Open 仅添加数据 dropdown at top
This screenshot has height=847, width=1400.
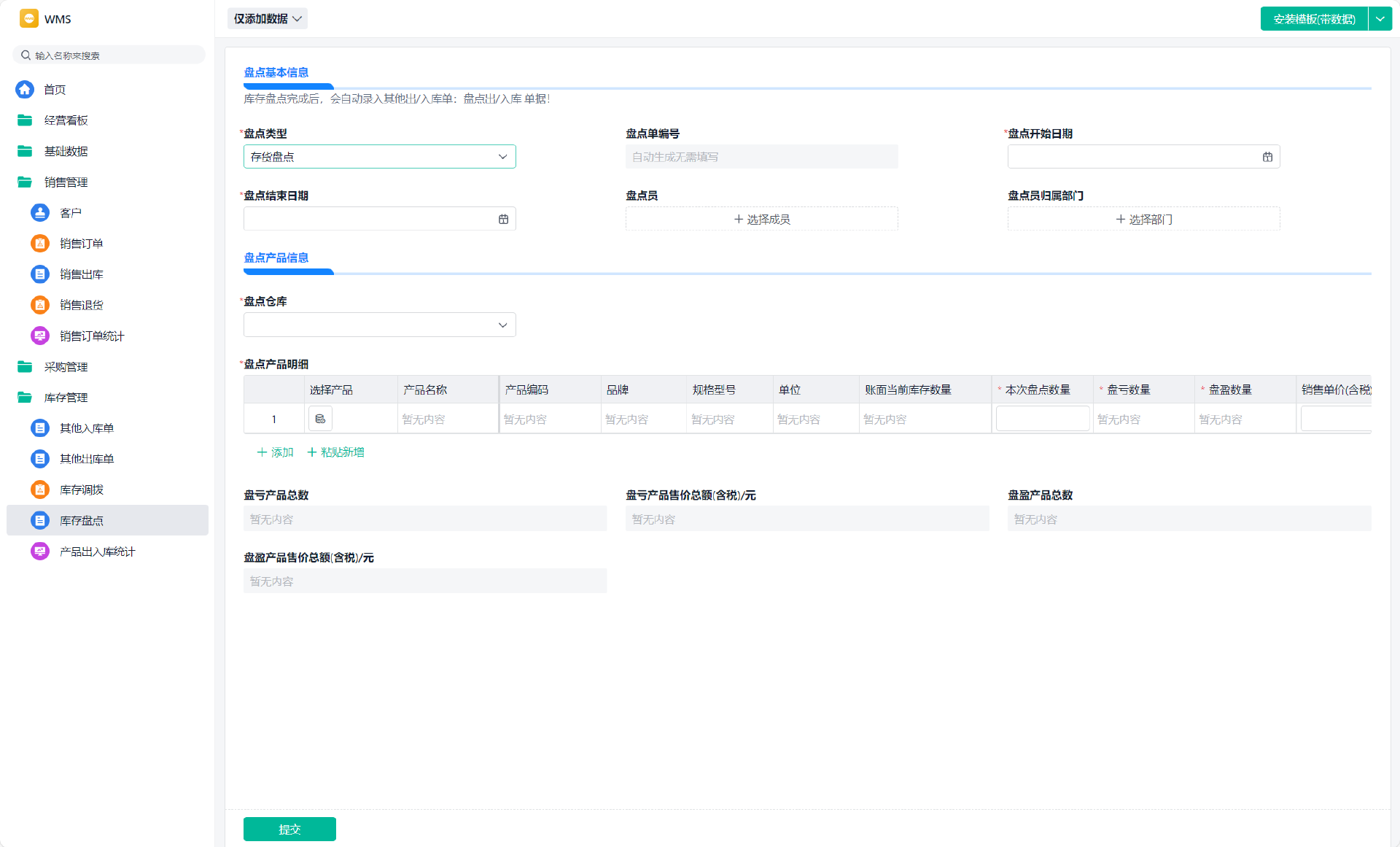267,19
